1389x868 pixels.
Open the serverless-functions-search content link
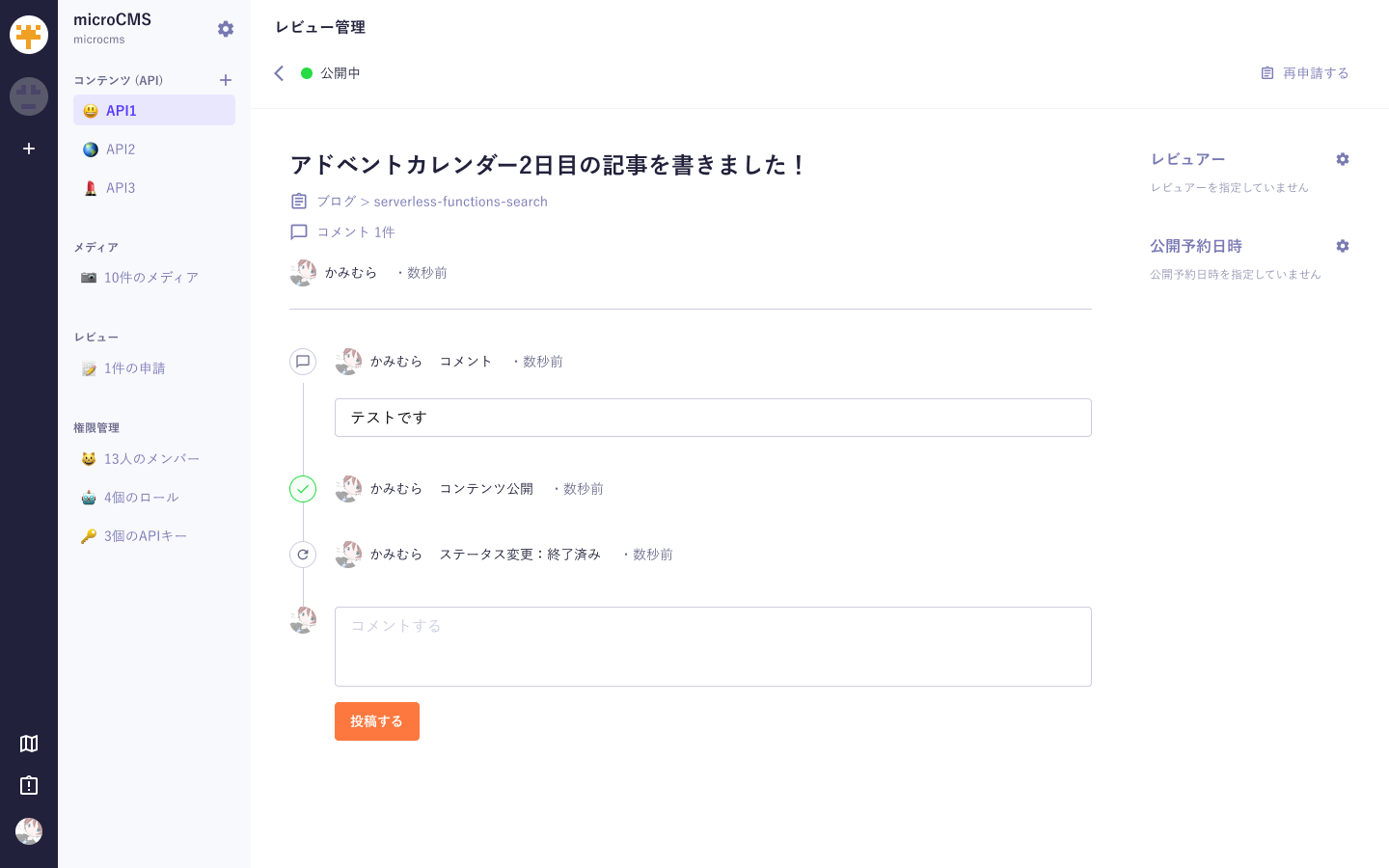coord(460,202)
